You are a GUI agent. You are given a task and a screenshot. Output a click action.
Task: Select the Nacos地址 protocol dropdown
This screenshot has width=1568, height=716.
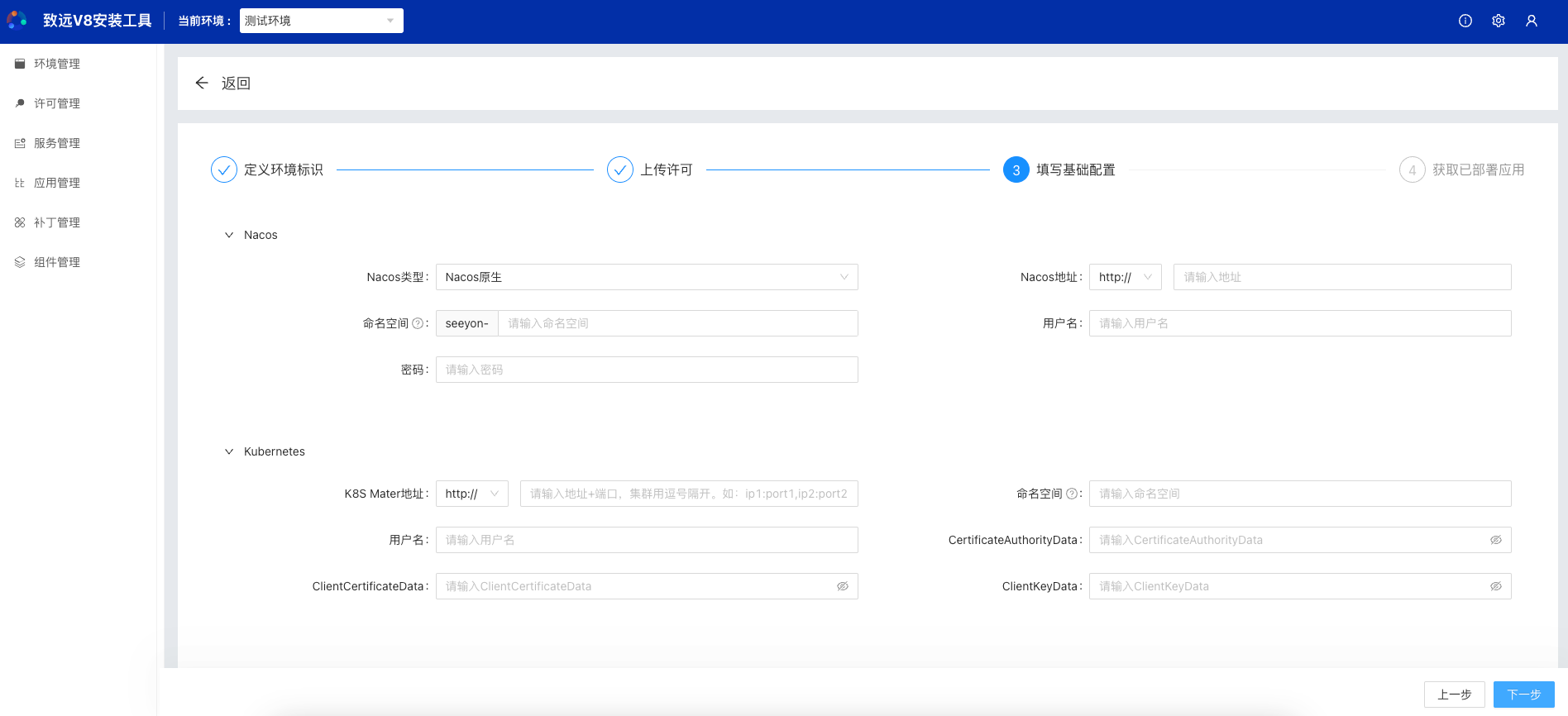[1125, 277]
